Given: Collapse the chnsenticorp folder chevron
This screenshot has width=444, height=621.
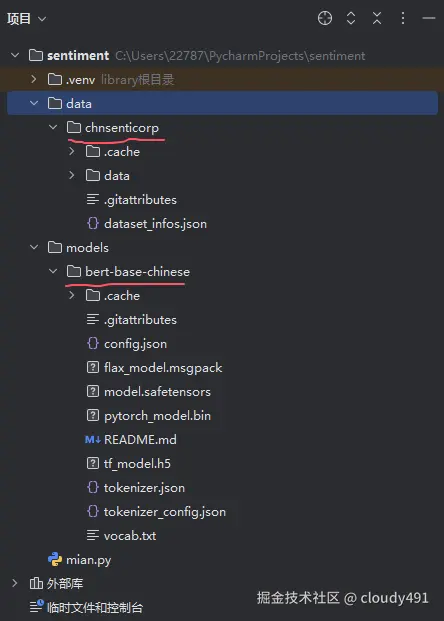Looking at the screenshot, I should (53, 128).
